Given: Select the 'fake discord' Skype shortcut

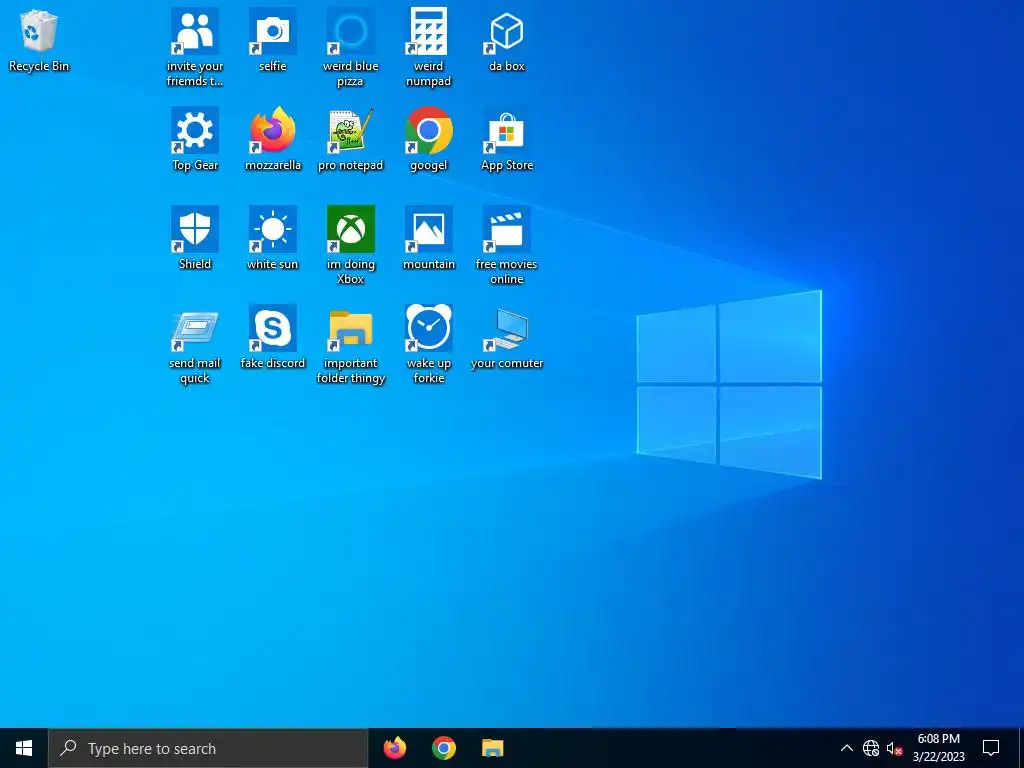Looking at the screenshot, I should pos(272,337).
